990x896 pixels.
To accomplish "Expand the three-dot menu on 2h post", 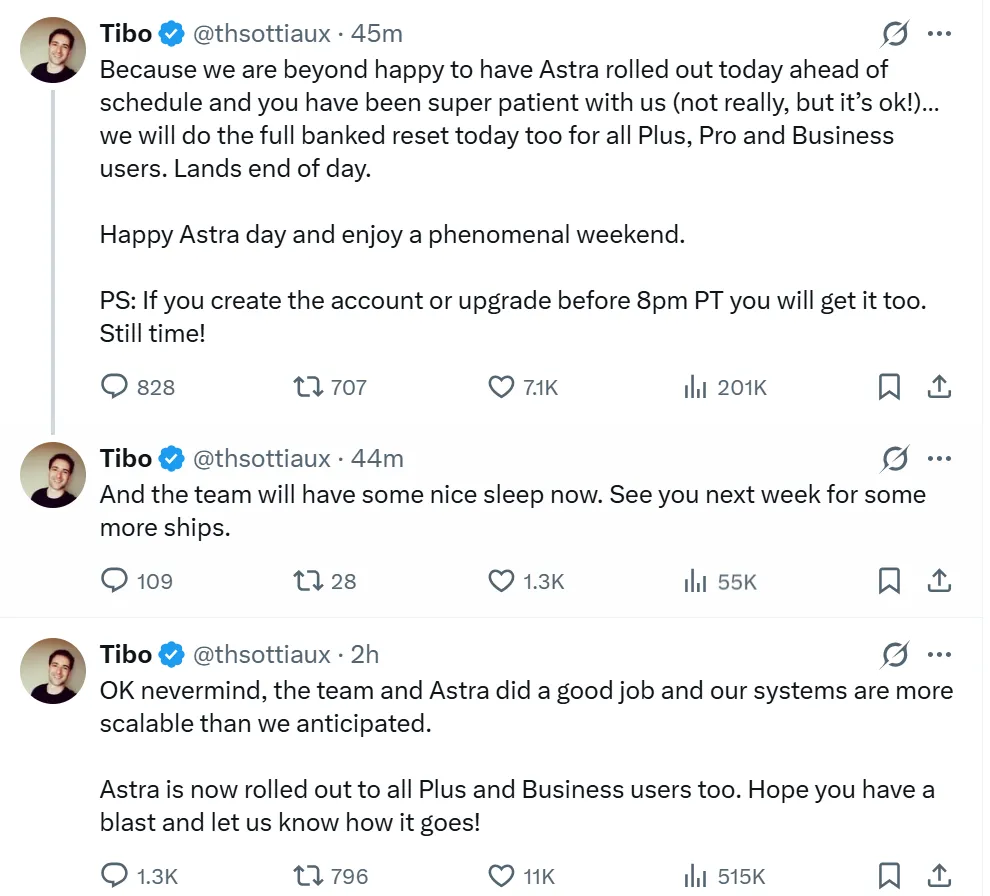I will pyautogui.click(x=939, y=654).
